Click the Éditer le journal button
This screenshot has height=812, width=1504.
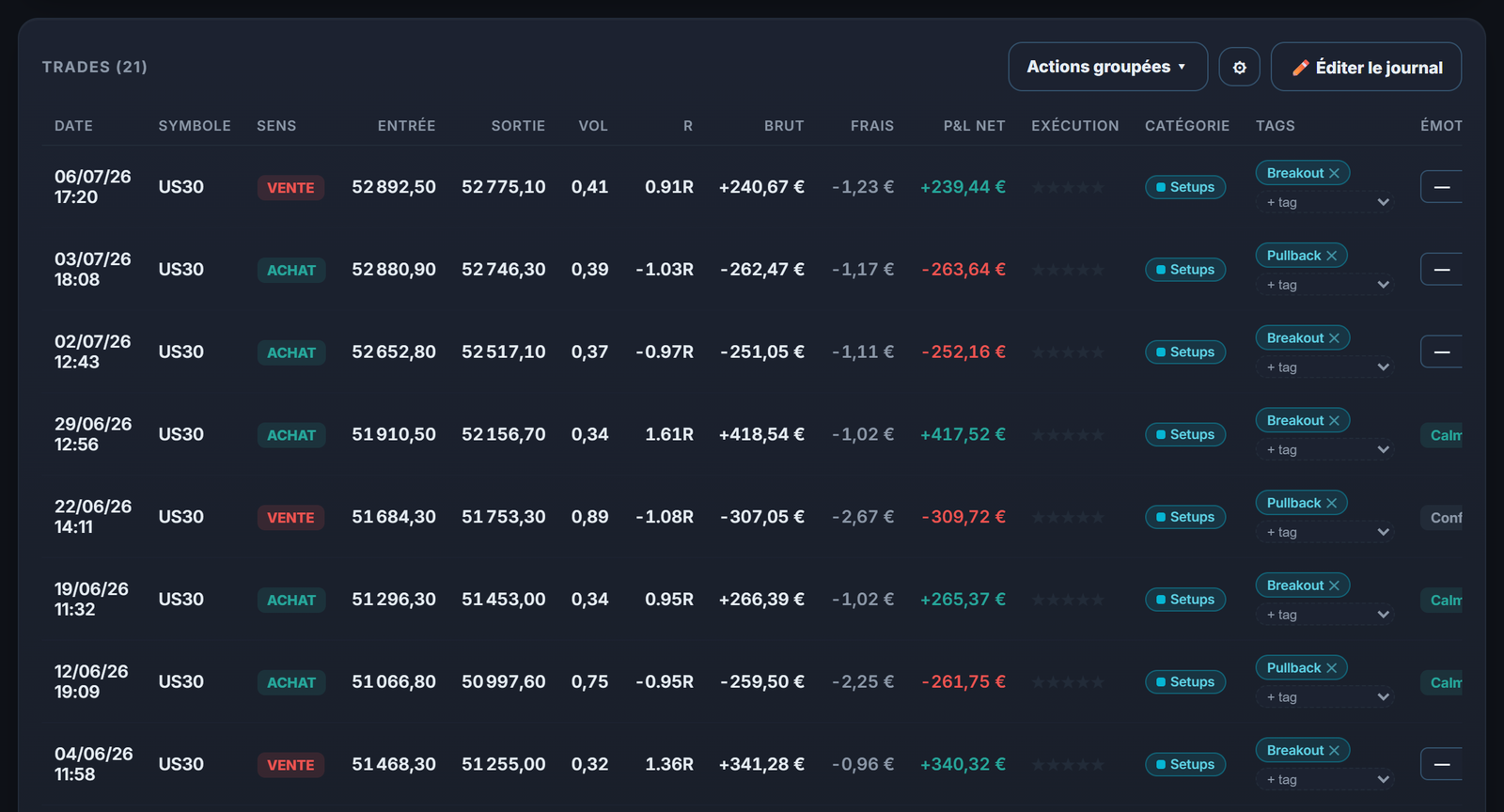point(1366,67)
